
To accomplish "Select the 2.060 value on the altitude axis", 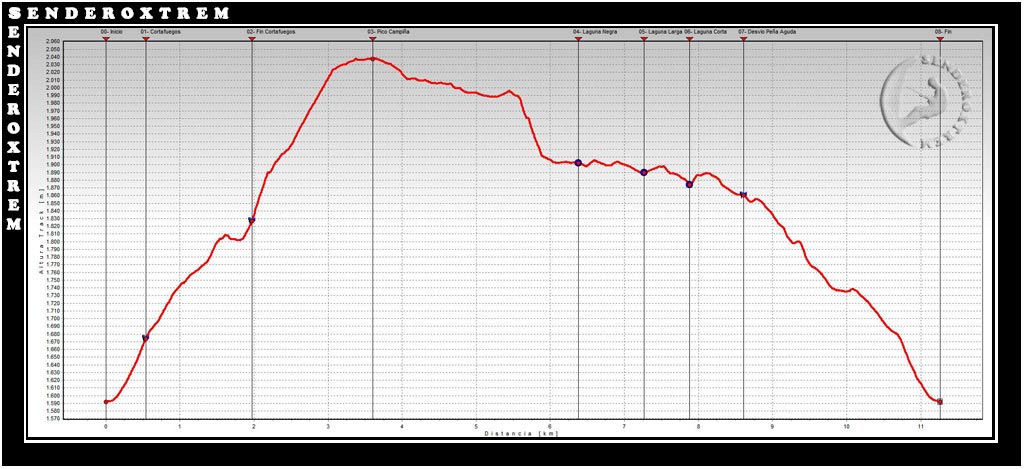I will [x=53, y=41].
